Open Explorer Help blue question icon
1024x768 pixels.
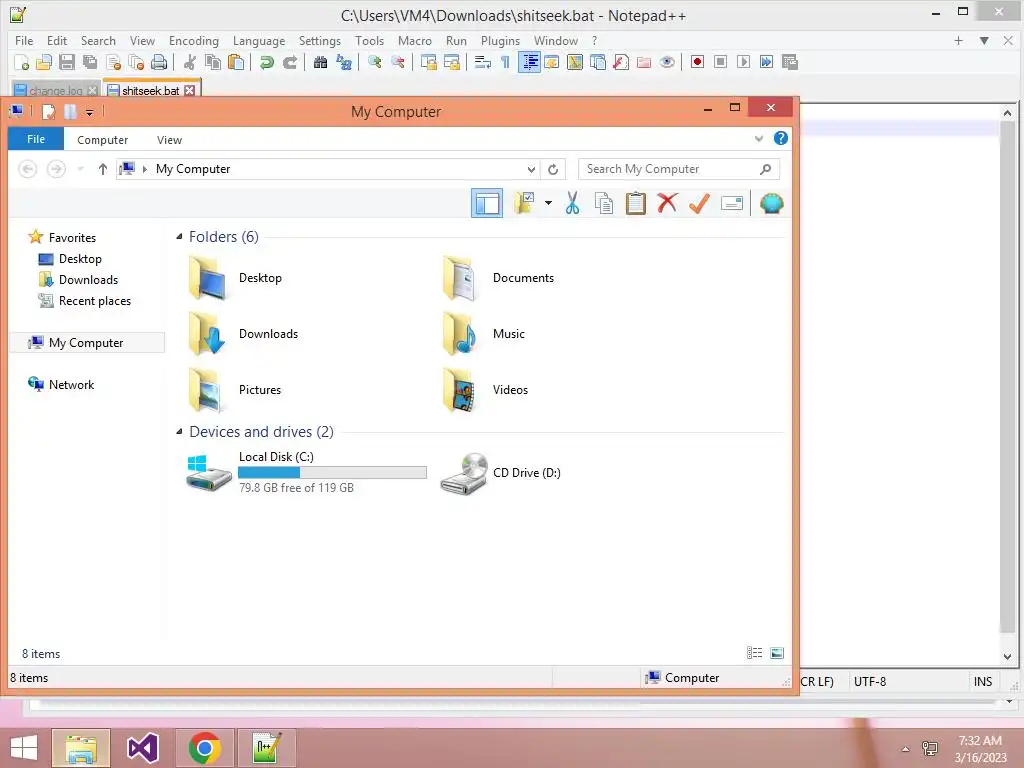click(780, 138)
